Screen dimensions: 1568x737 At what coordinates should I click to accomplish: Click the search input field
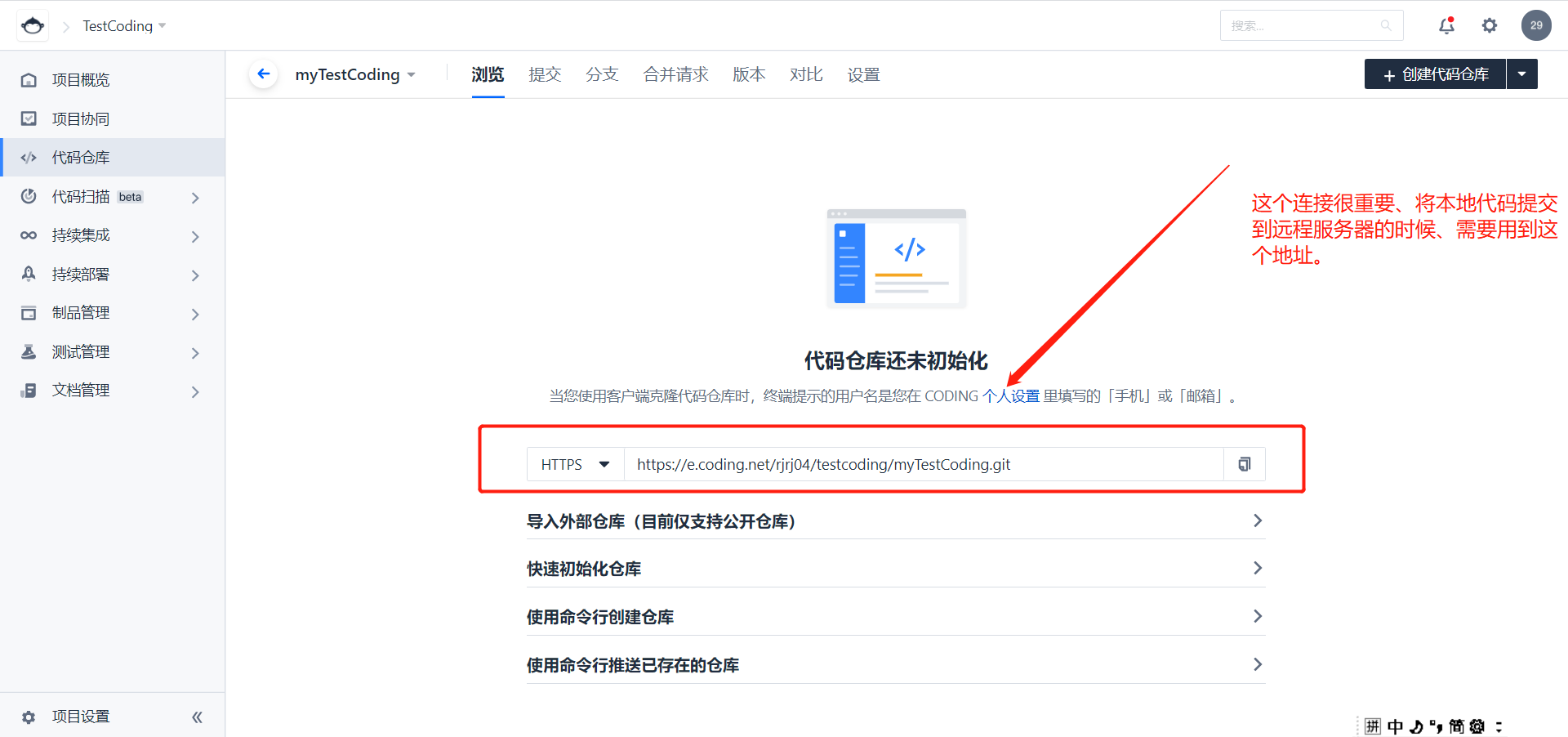1311,26
